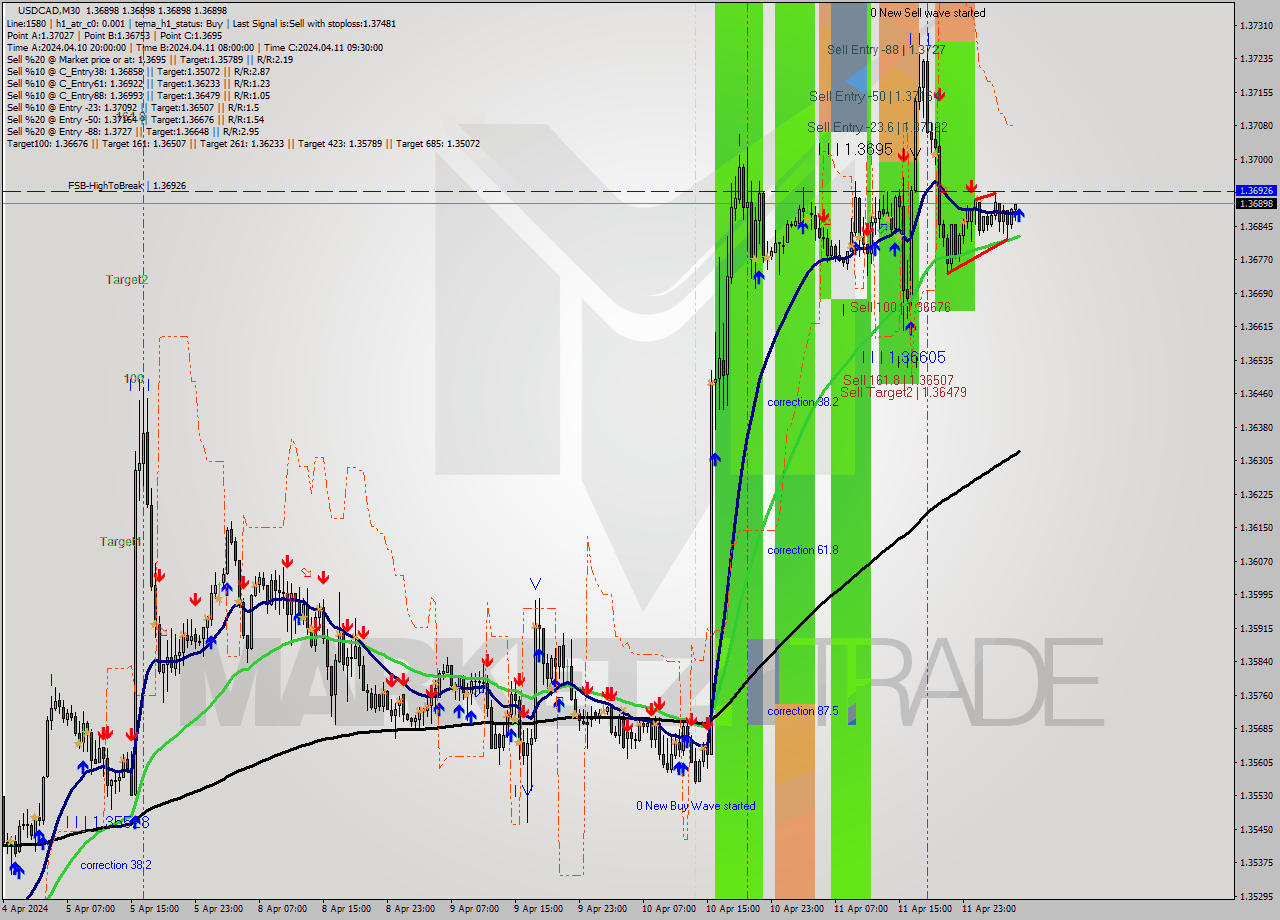Click the 1.35295 price axis label

[1255, 896]
